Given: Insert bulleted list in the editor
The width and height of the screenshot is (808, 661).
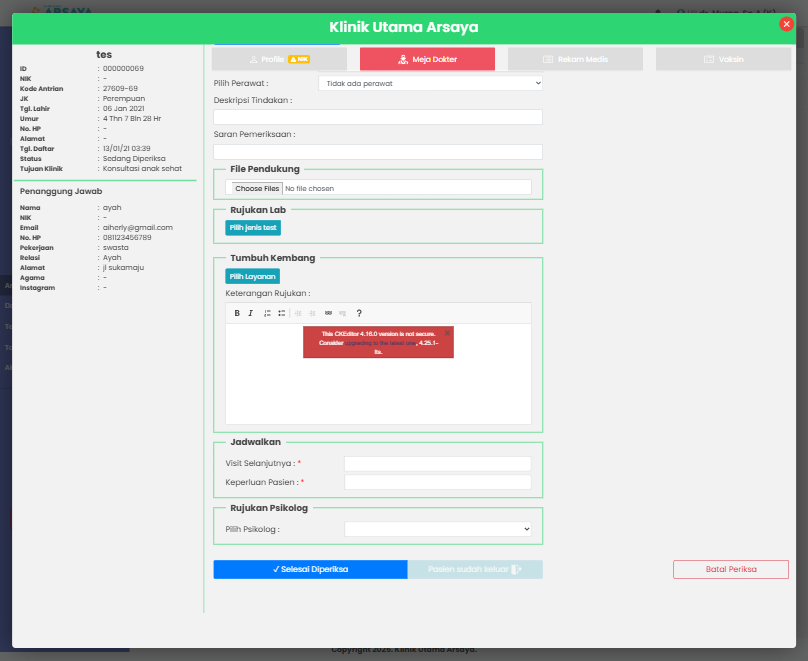Looking at the screenshot, I should click(x=282, y=313).
